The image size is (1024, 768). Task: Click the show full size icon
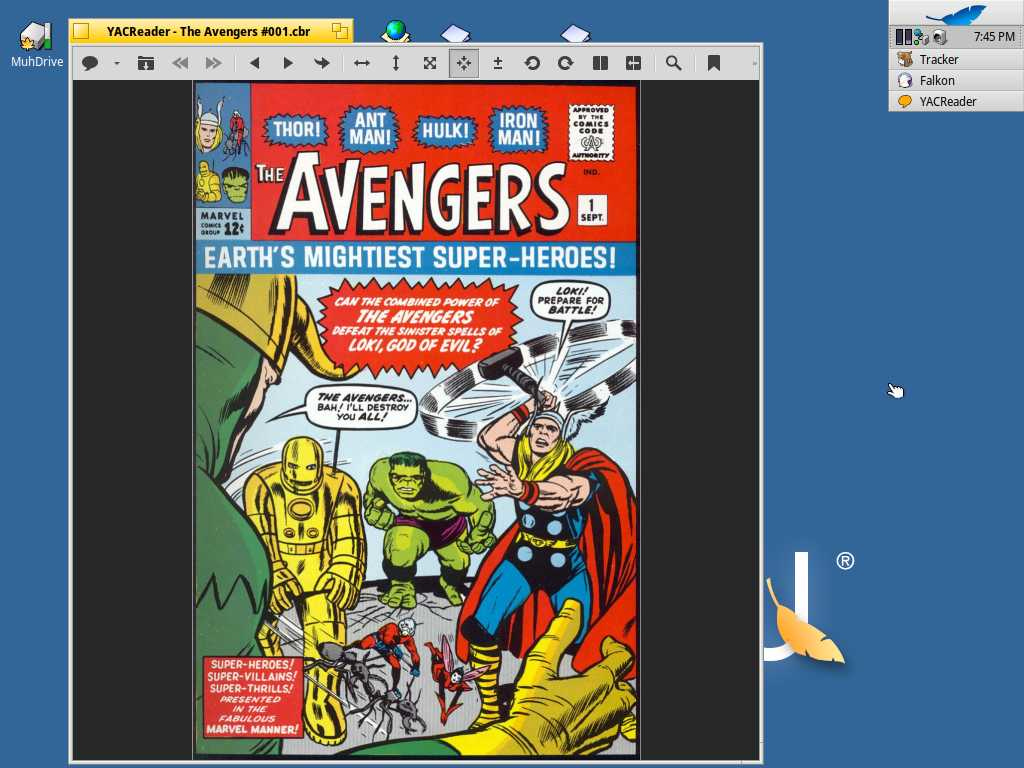pyautogui.click(x=430, y=63)
